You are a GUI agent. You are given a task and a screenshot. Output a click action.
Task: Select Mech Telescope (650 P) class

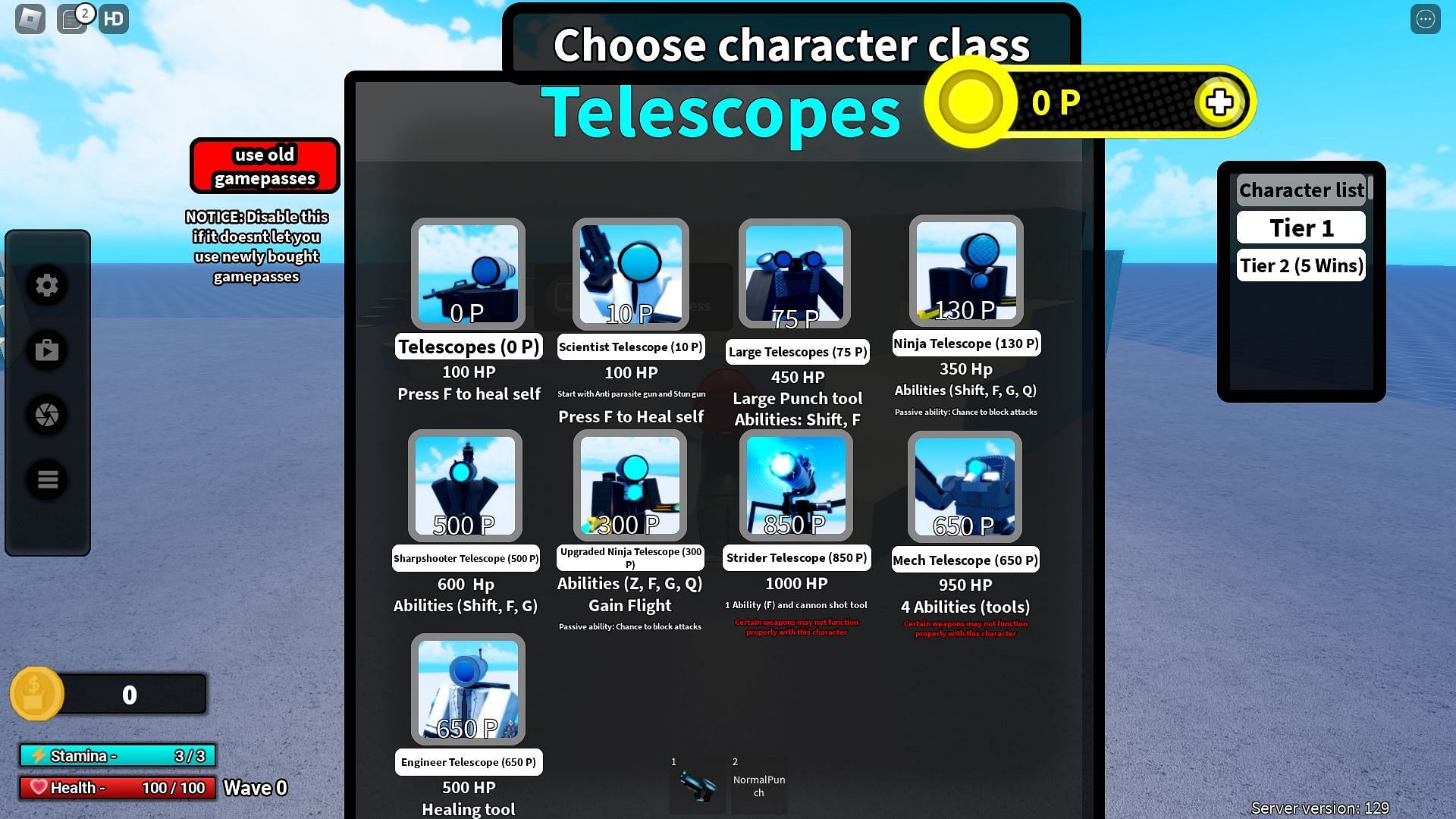965,487
